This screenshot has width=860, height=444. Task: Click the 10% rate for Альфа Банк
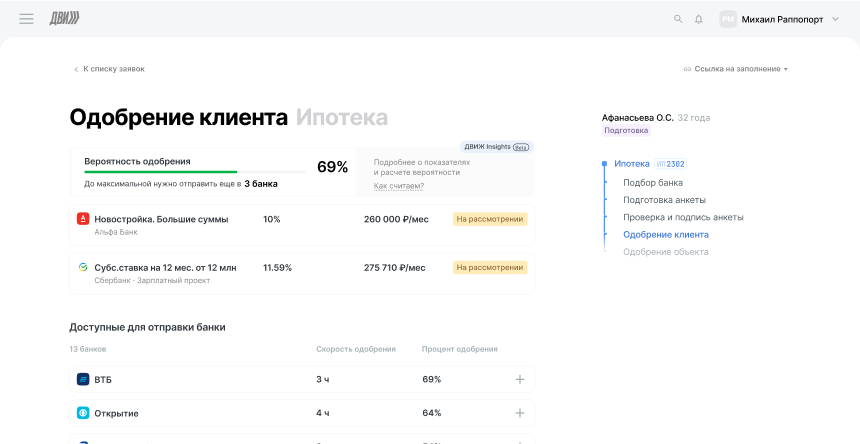tap(271, 219)
